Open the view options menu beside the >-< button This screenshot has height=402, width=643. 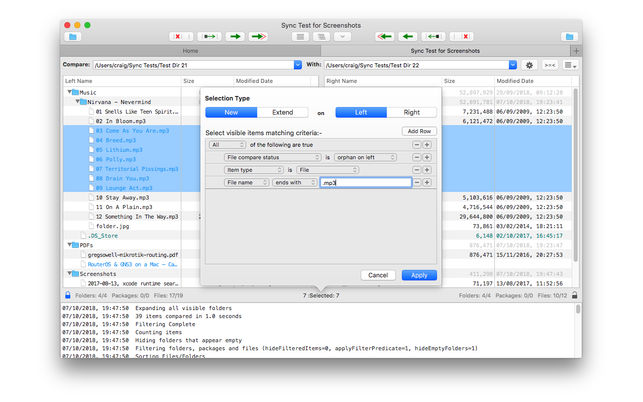(x=570, y=65)
